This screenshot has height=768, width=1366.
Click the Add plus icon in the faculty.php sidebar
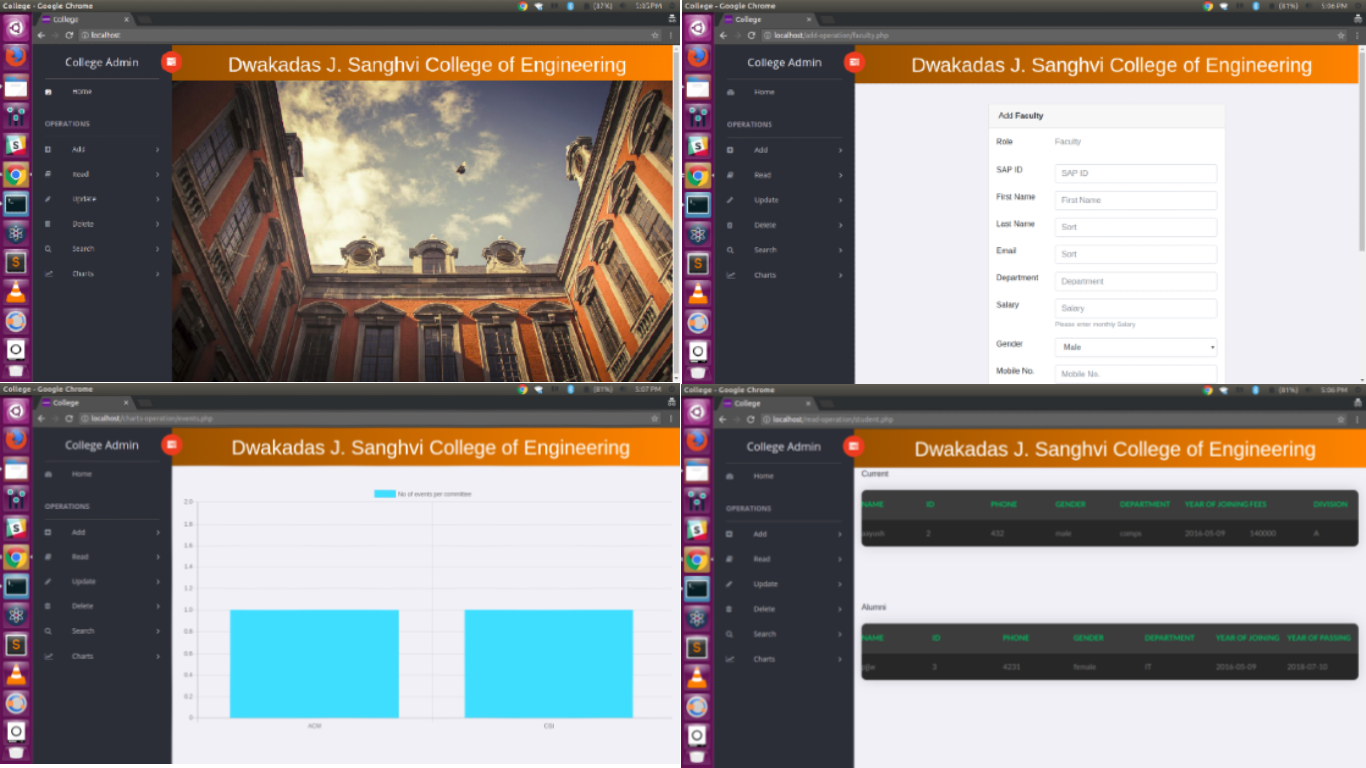tap(730, 150)
